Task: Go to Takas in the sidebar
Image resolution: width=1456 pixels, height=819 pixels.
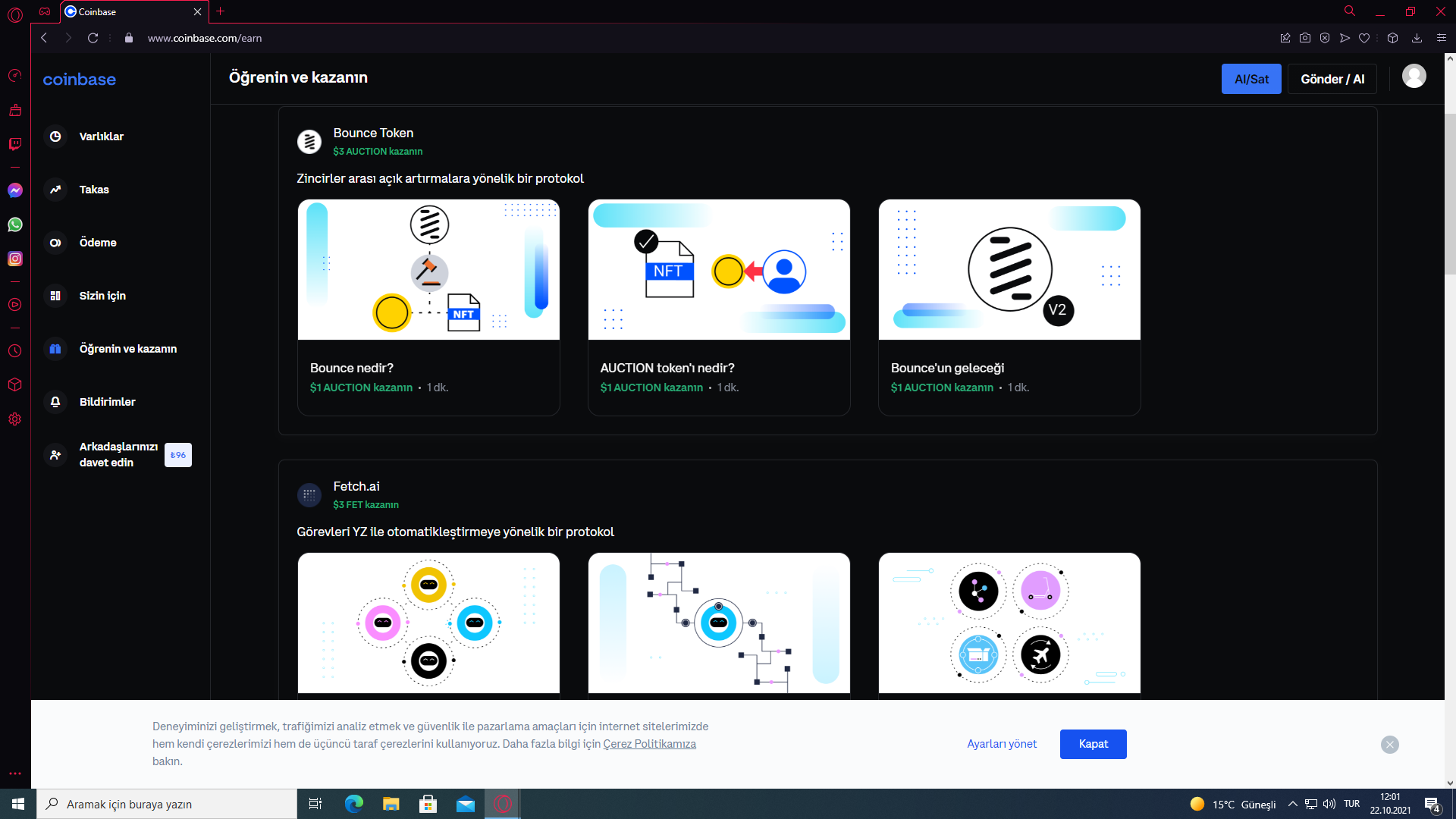Action: pyautogui.click(x=94, y=190)
